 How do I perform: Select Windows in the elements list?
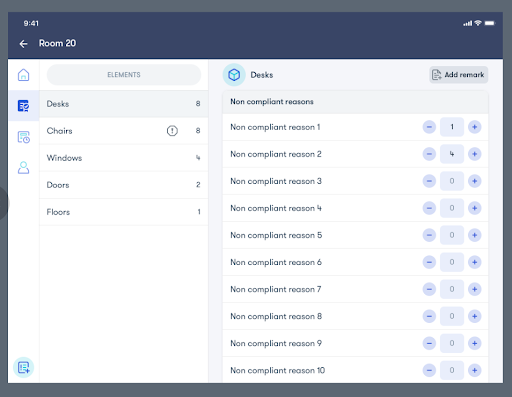point(124,158)
